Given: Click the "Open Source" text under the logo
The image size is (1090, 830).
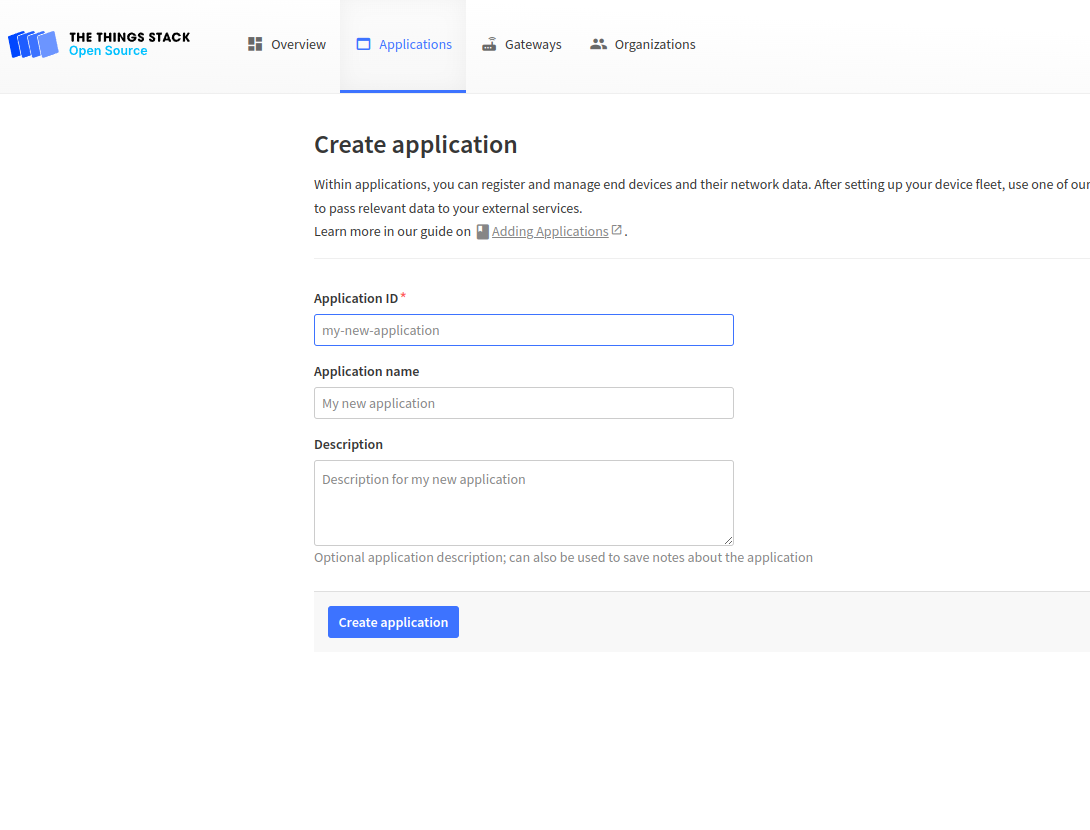Looking at the screenshot, I should click(108, 51).
